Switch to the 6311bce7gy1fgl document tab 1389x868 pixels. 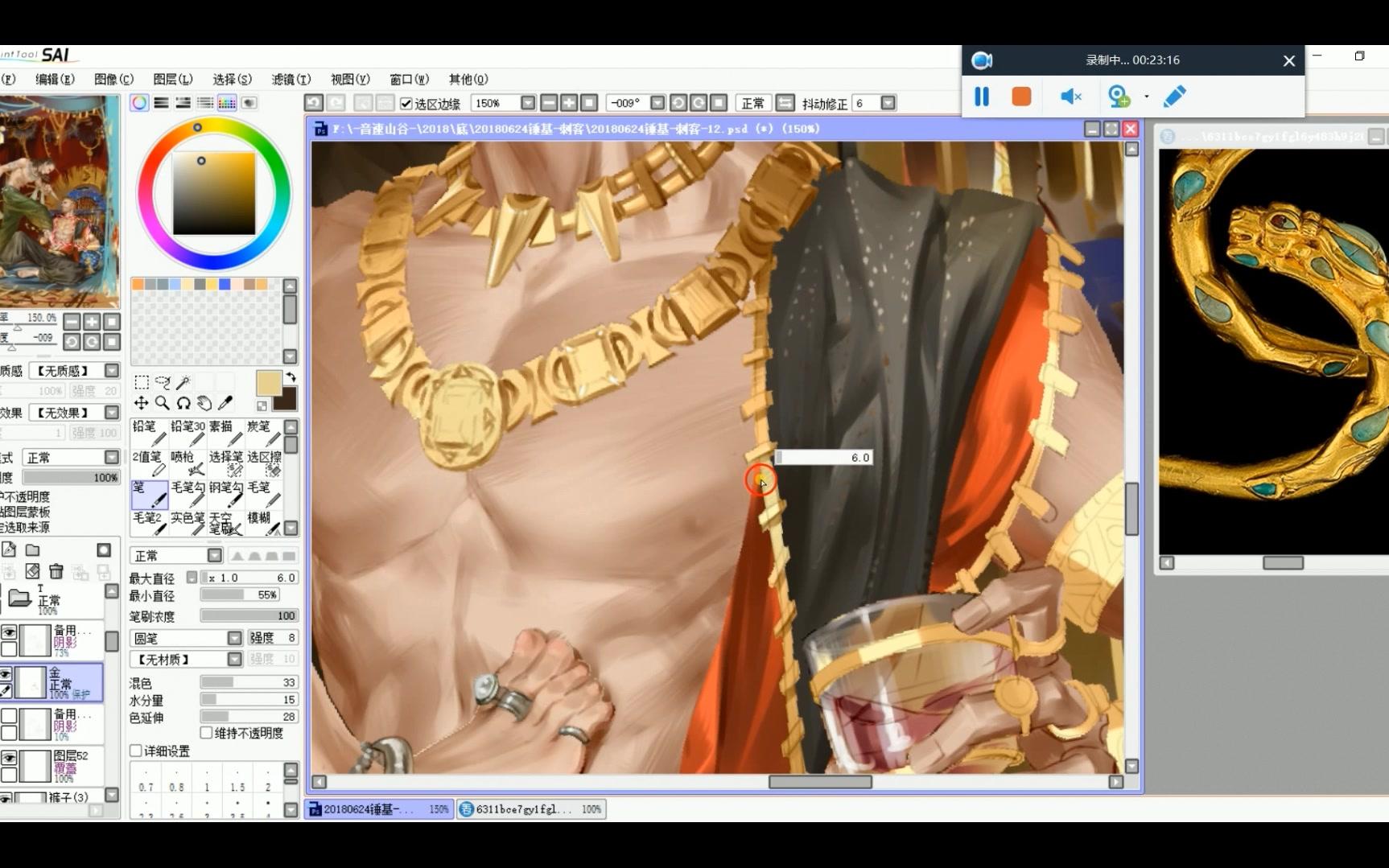531,809
